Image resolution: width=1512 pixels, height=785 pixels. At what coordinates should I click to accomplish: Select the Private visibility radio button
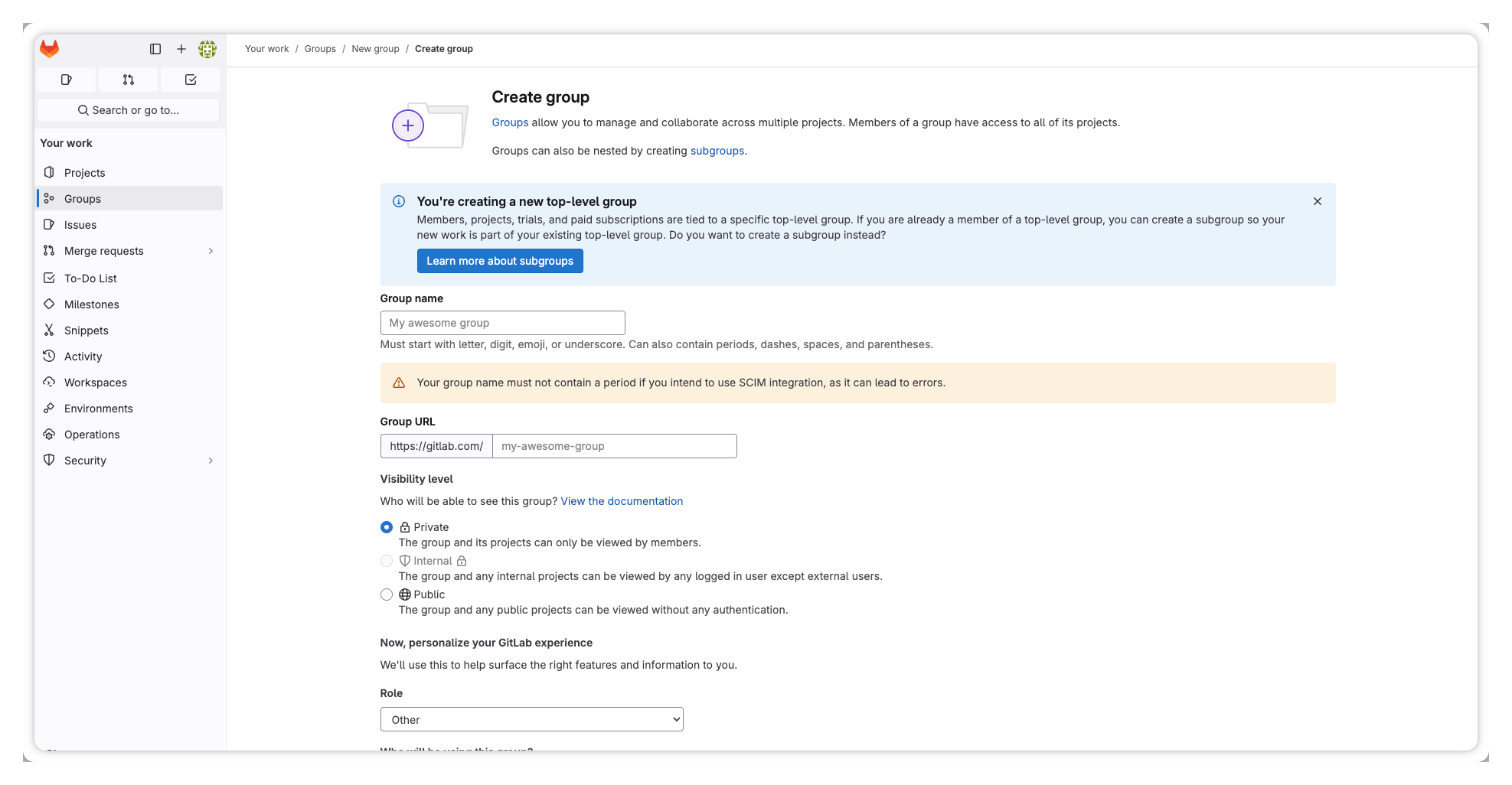click(387, 527)
